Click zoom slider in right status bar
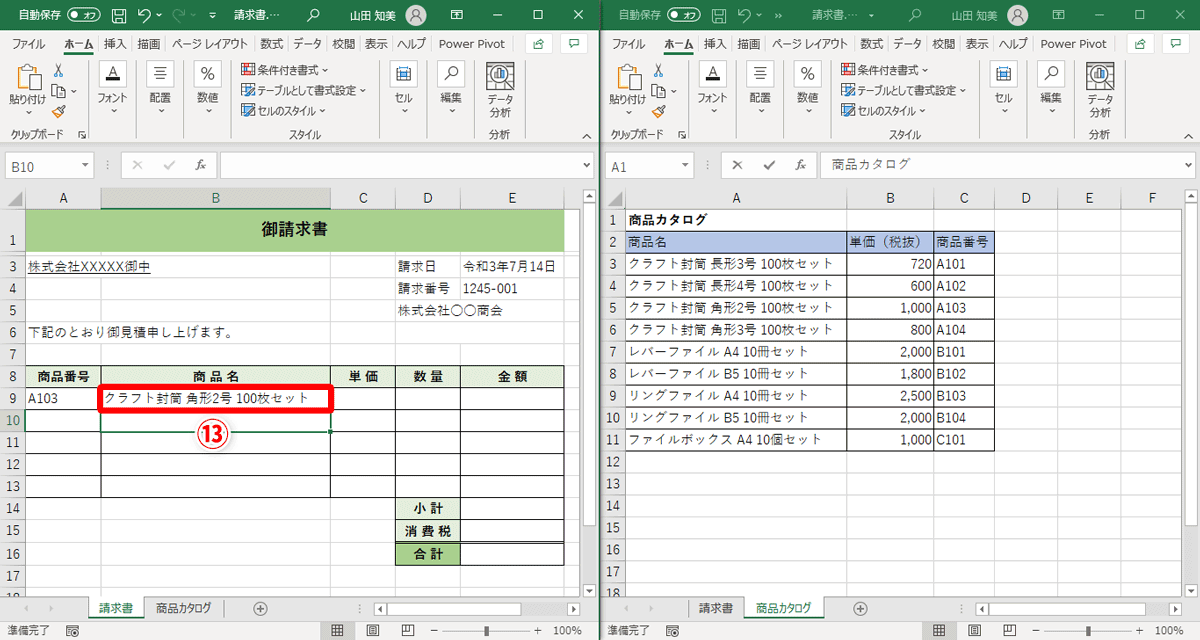The height and width of the screenshot is (640, 1200). click(1090, 631)
